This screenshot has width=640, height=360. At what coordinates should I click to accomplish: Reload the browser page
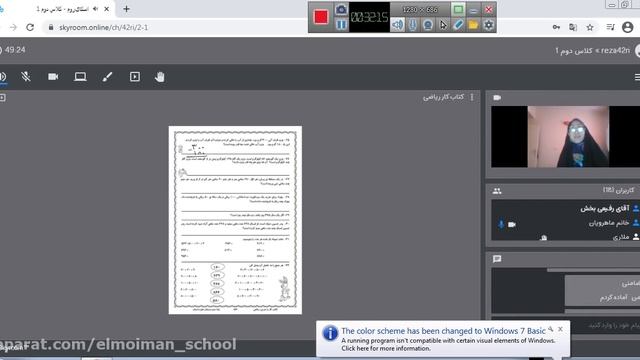coord(30,27)
